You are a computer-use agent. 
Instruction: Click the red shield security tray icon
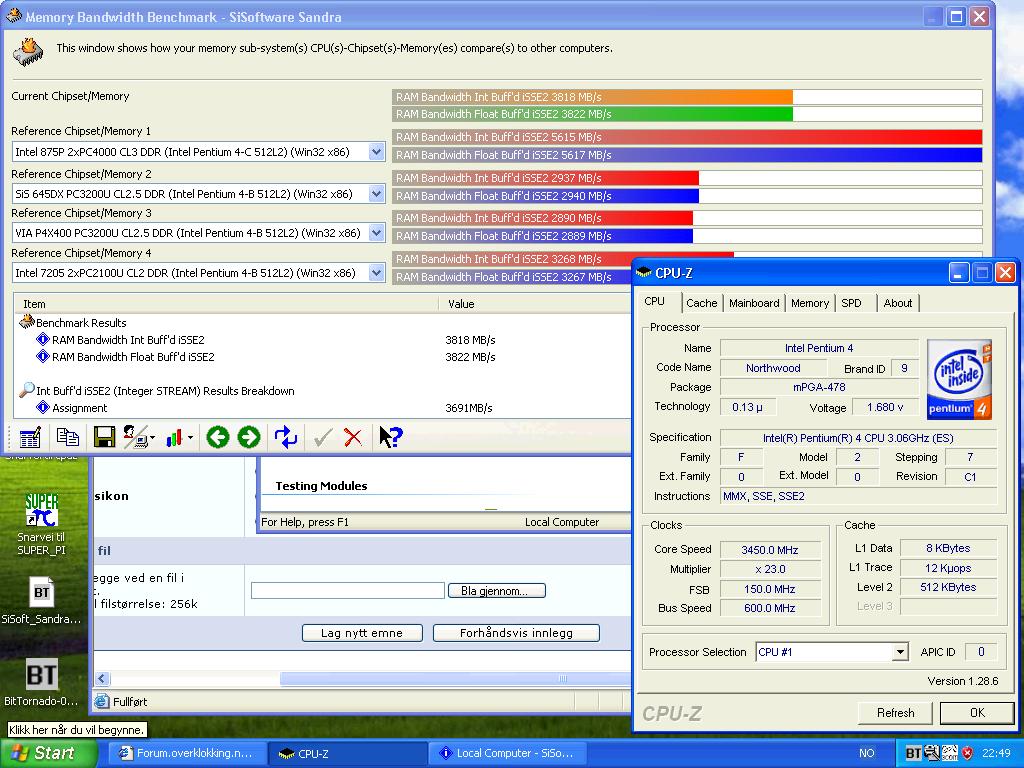[x=967, y=753]
